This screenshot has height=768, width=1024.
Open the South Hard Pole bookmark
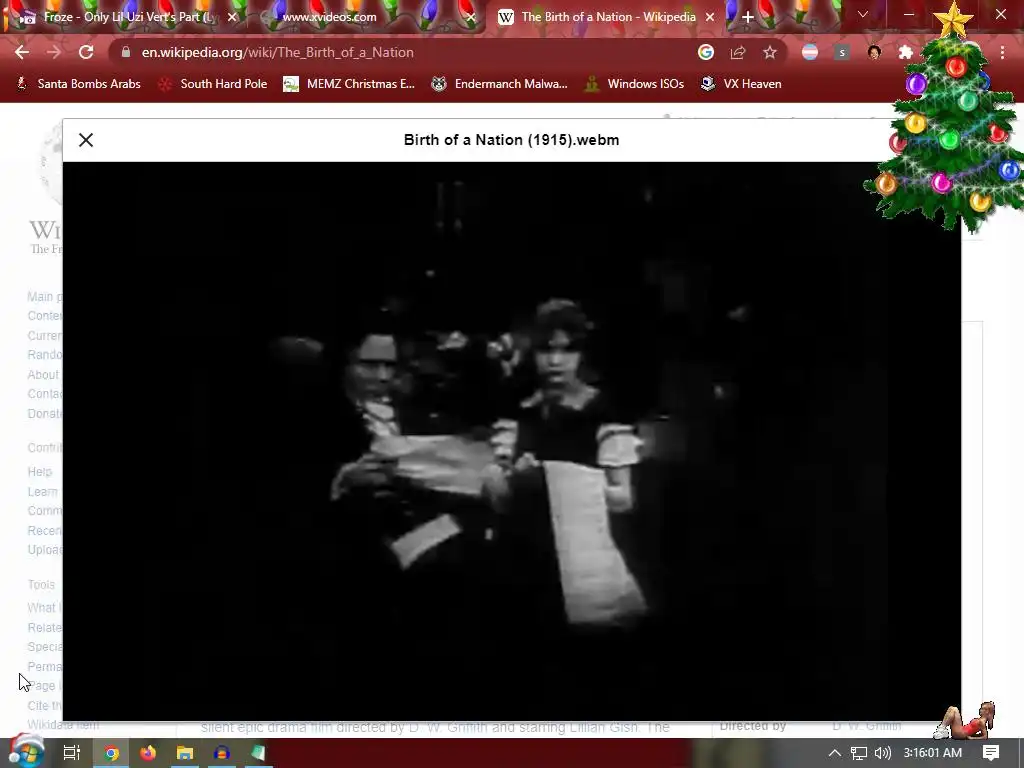pyautogui.click(x=213, y=84)
